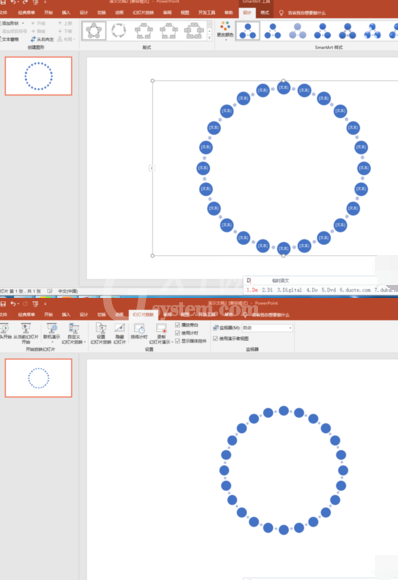
Task: Open 更改颜色 change colors dropdown
Action: click(x=225, y=31)
